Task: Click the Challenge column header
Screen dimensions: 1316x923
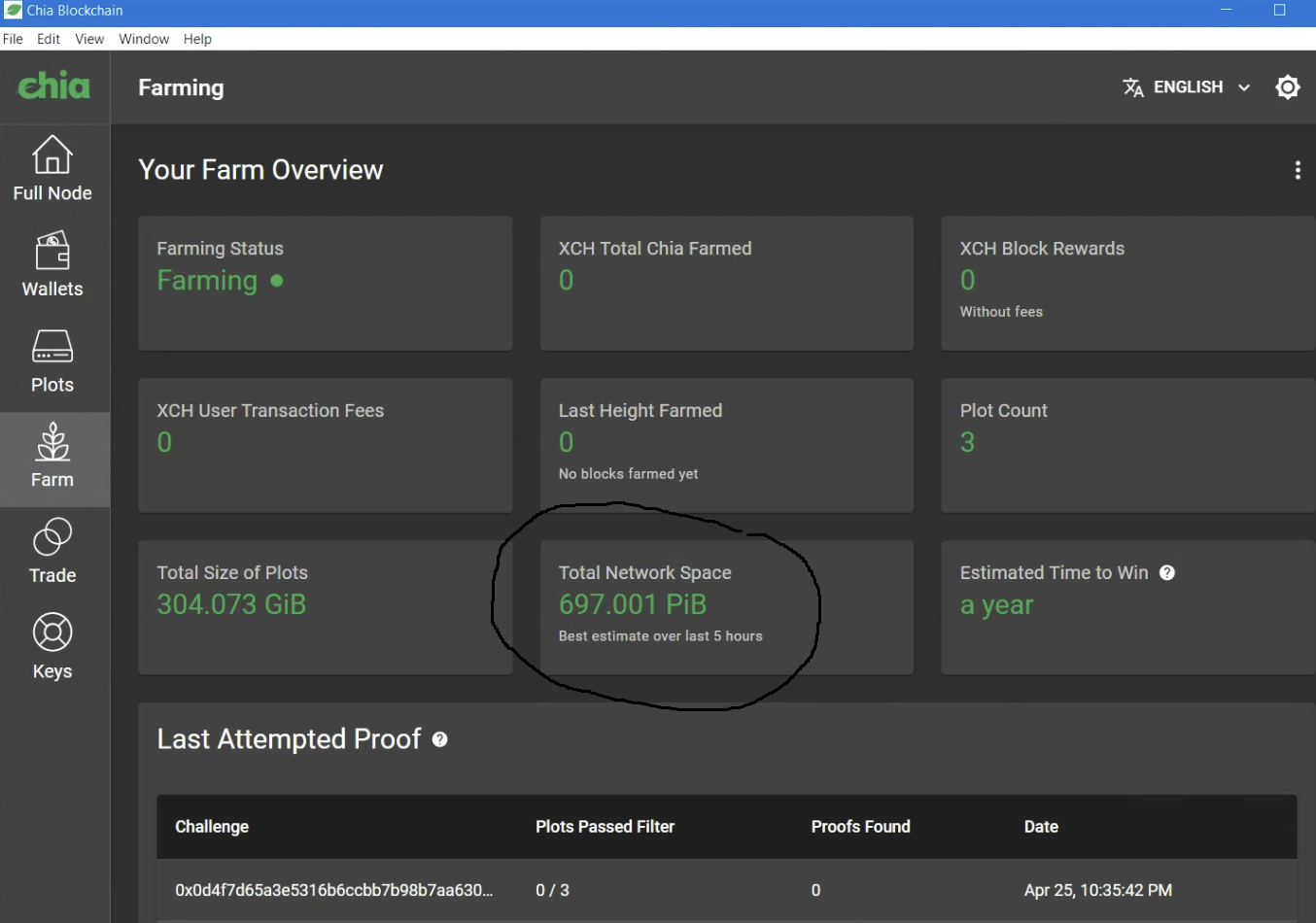Action: 212,827
